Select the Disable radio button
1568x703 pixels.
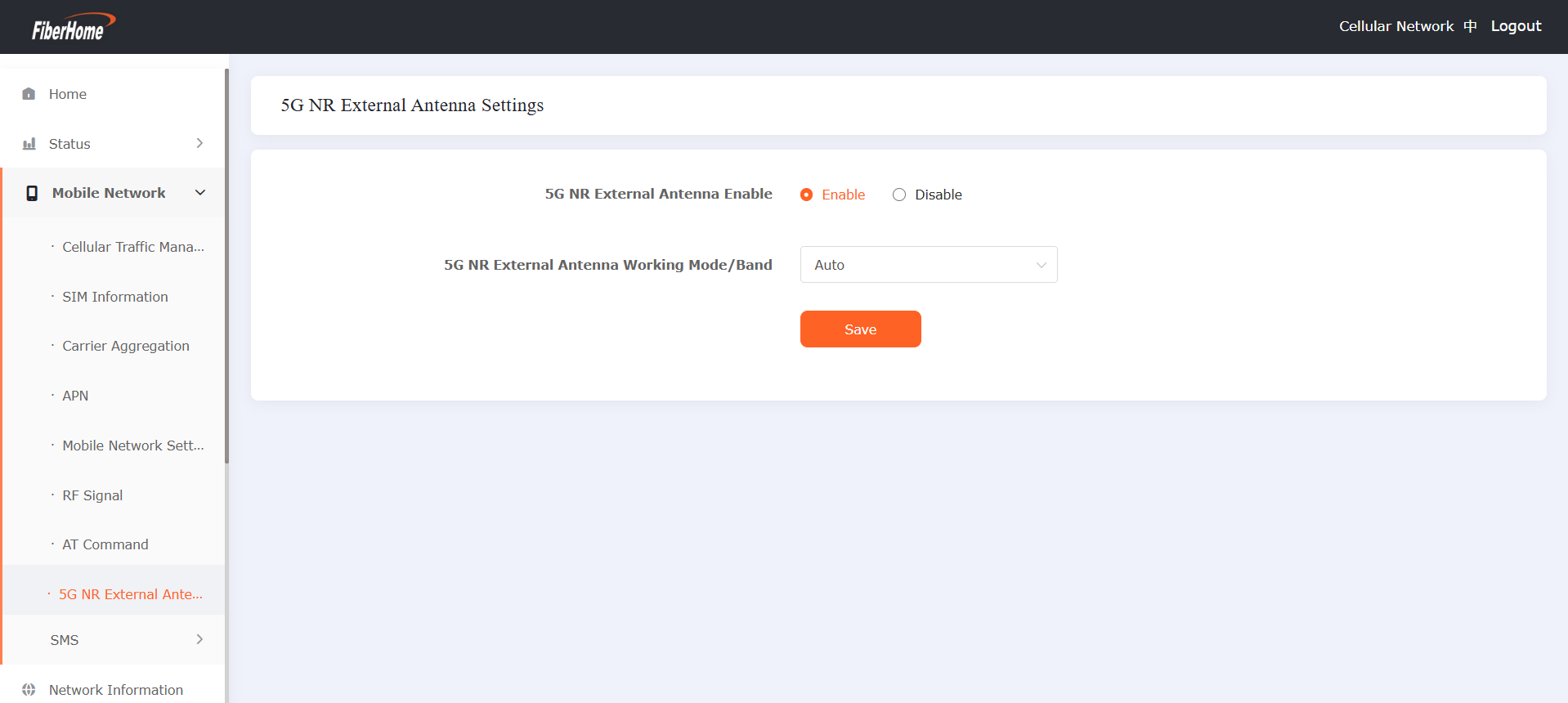tap(899, 195)
